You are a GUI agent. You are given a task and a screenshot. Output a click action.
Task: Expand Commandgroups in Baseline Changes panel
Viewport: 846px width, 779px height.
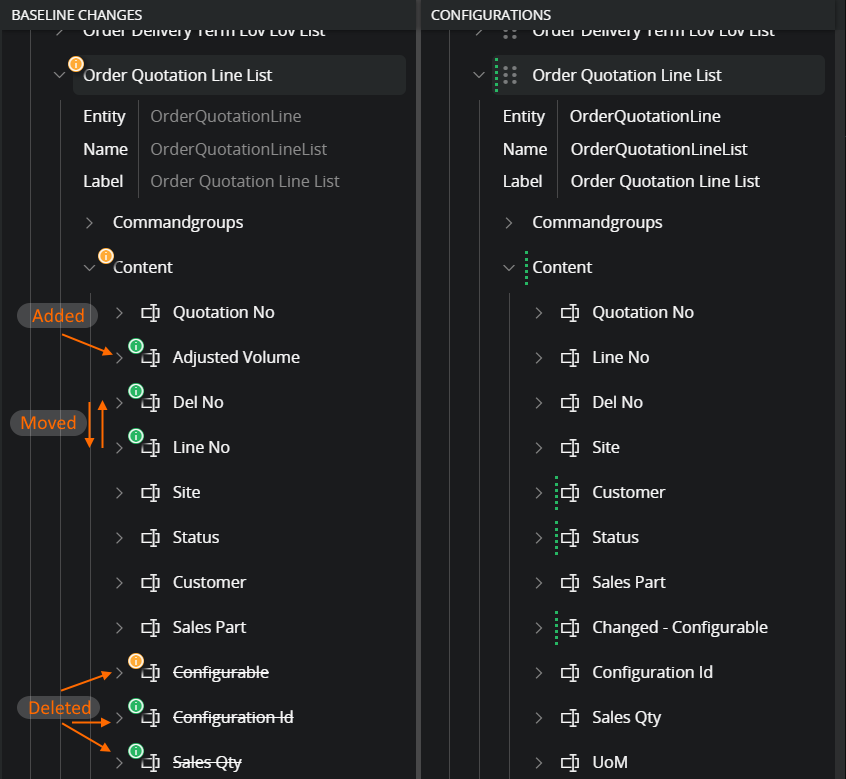click(89, 222)
